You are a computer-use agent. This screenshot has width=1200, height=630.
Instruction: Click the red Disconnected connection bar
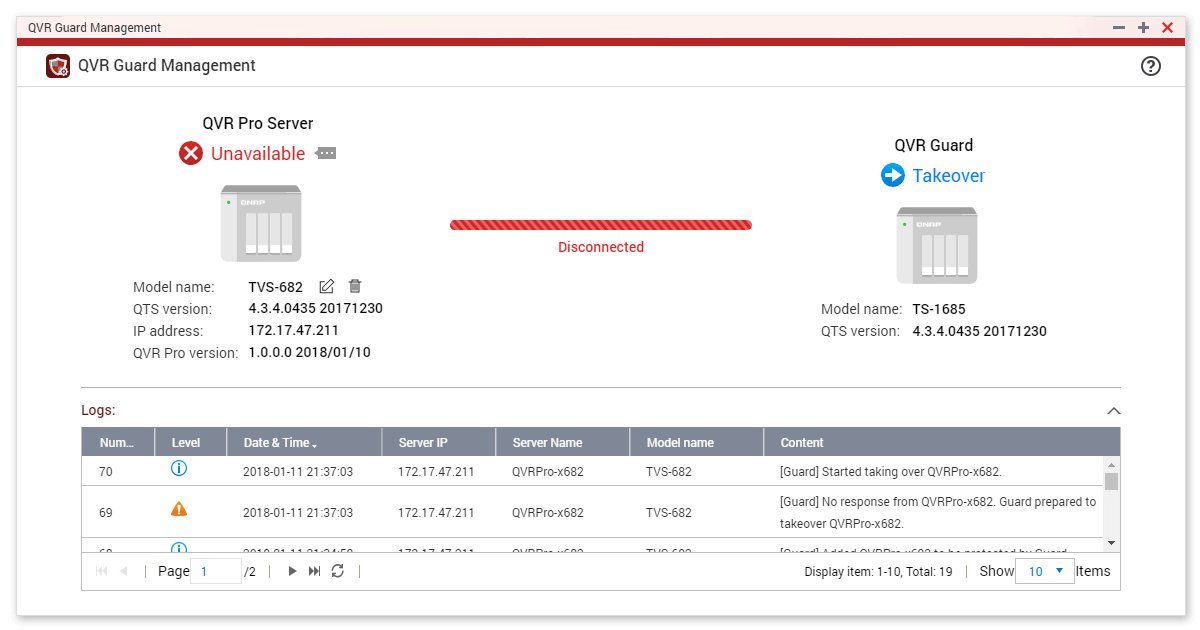tap(600, 225)
